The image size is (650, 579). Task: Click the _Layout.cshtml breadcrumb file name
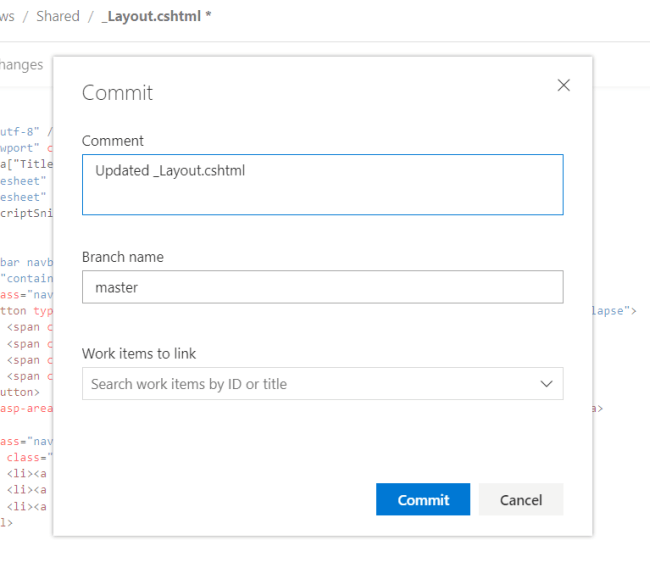tap(155, 17)
